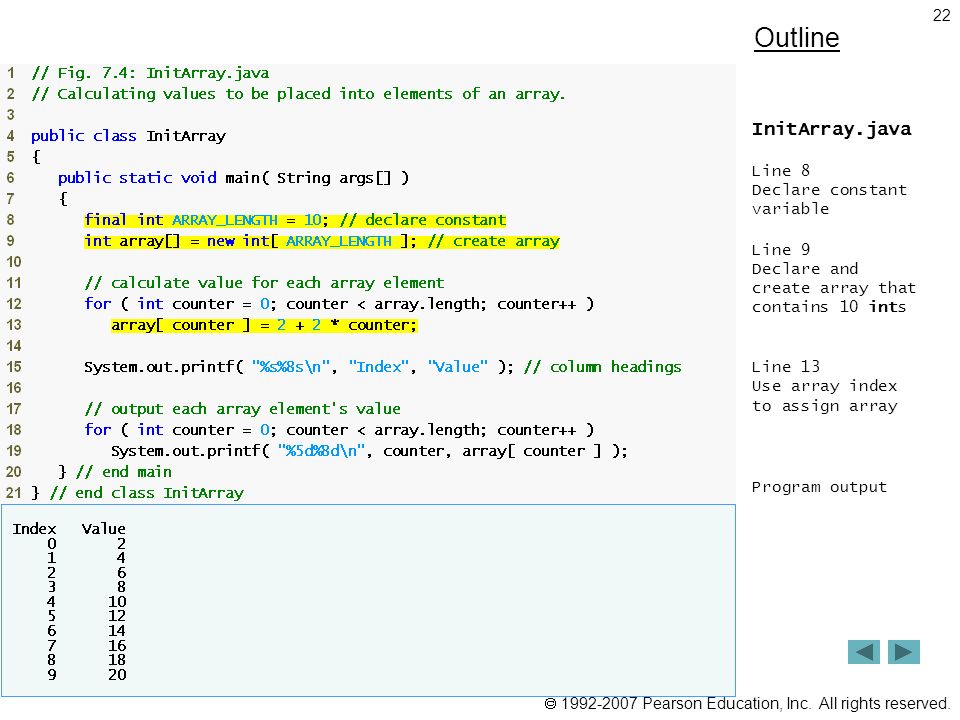The height and width of the screenshot is (720, 960).
Task: Click line number 8 in the gutter
Action: (x=10, y=220)
